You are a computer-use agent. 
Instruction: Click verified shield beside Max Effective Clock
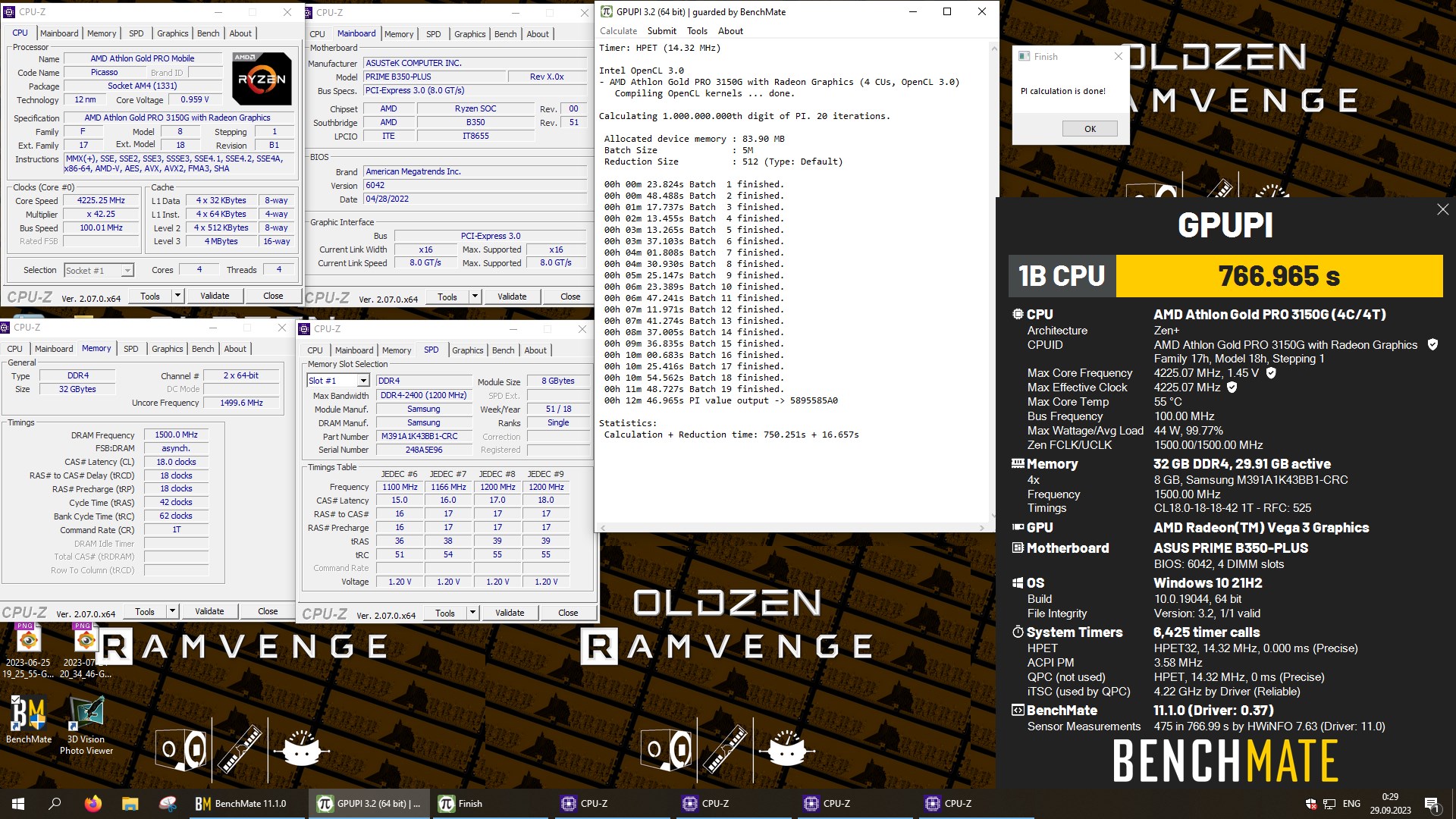pyautogui.click(x=1232, y=387)
